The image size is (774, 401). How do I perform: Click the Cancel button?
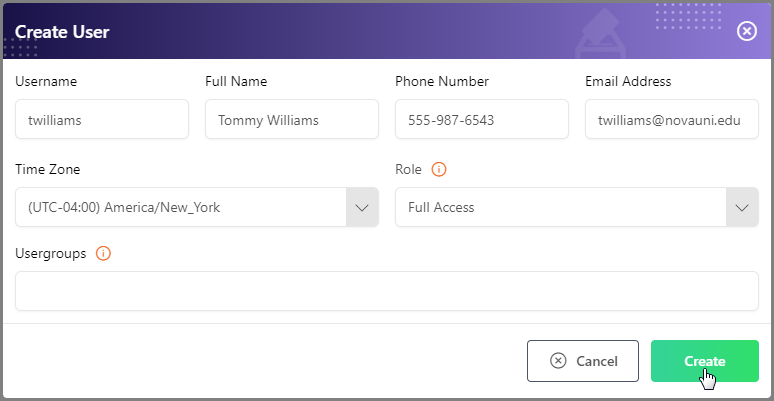tap(583, 361)
